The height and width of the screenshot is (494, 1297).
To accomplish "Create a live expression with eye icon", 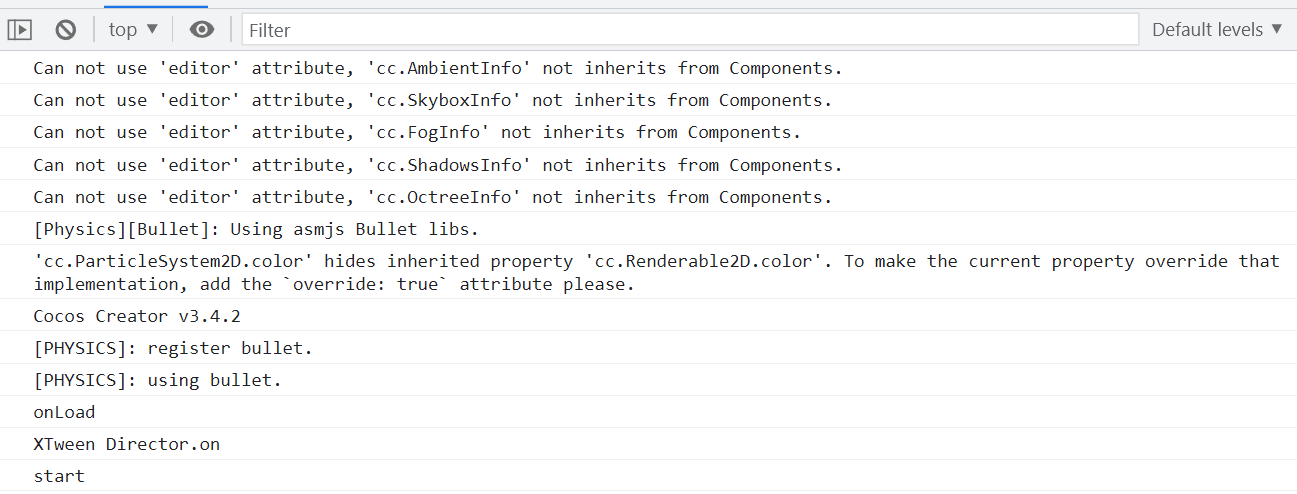I will pos(202,30).
